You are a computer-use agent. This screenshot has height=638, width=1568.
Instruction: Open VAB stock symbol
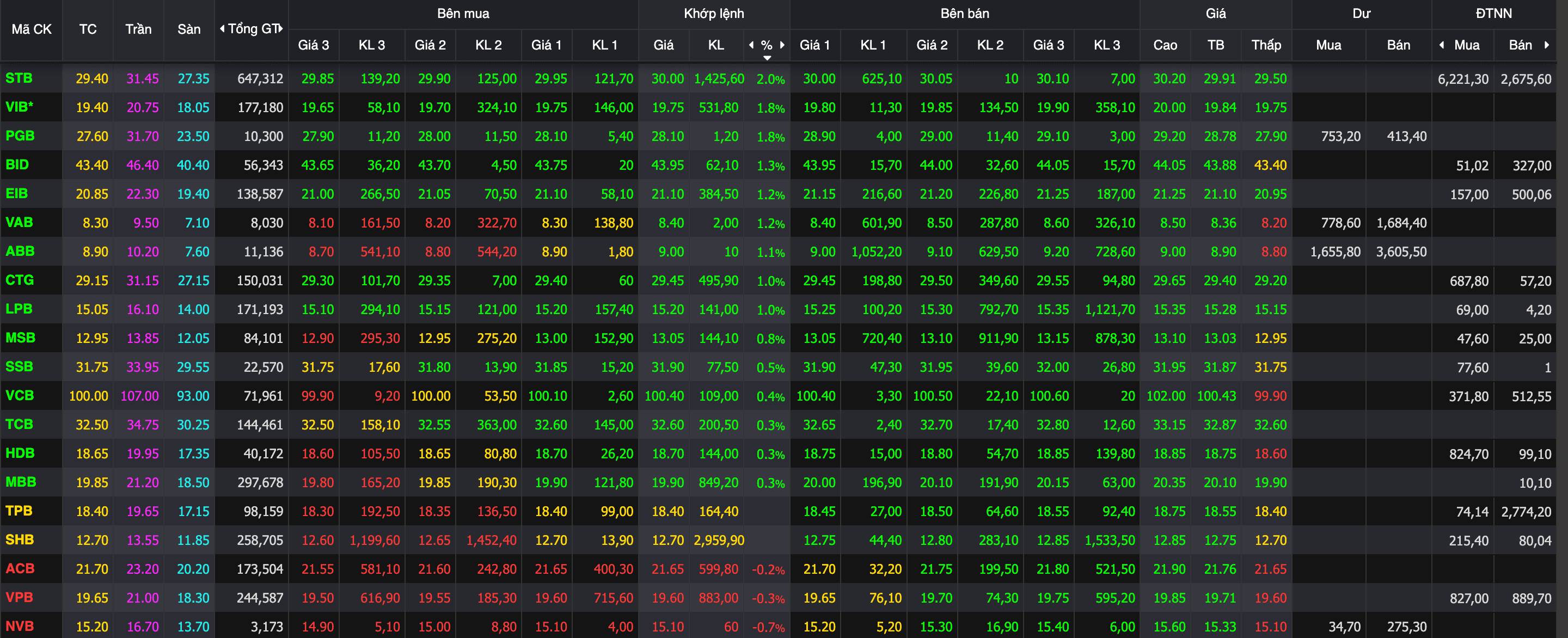[19, 222]
